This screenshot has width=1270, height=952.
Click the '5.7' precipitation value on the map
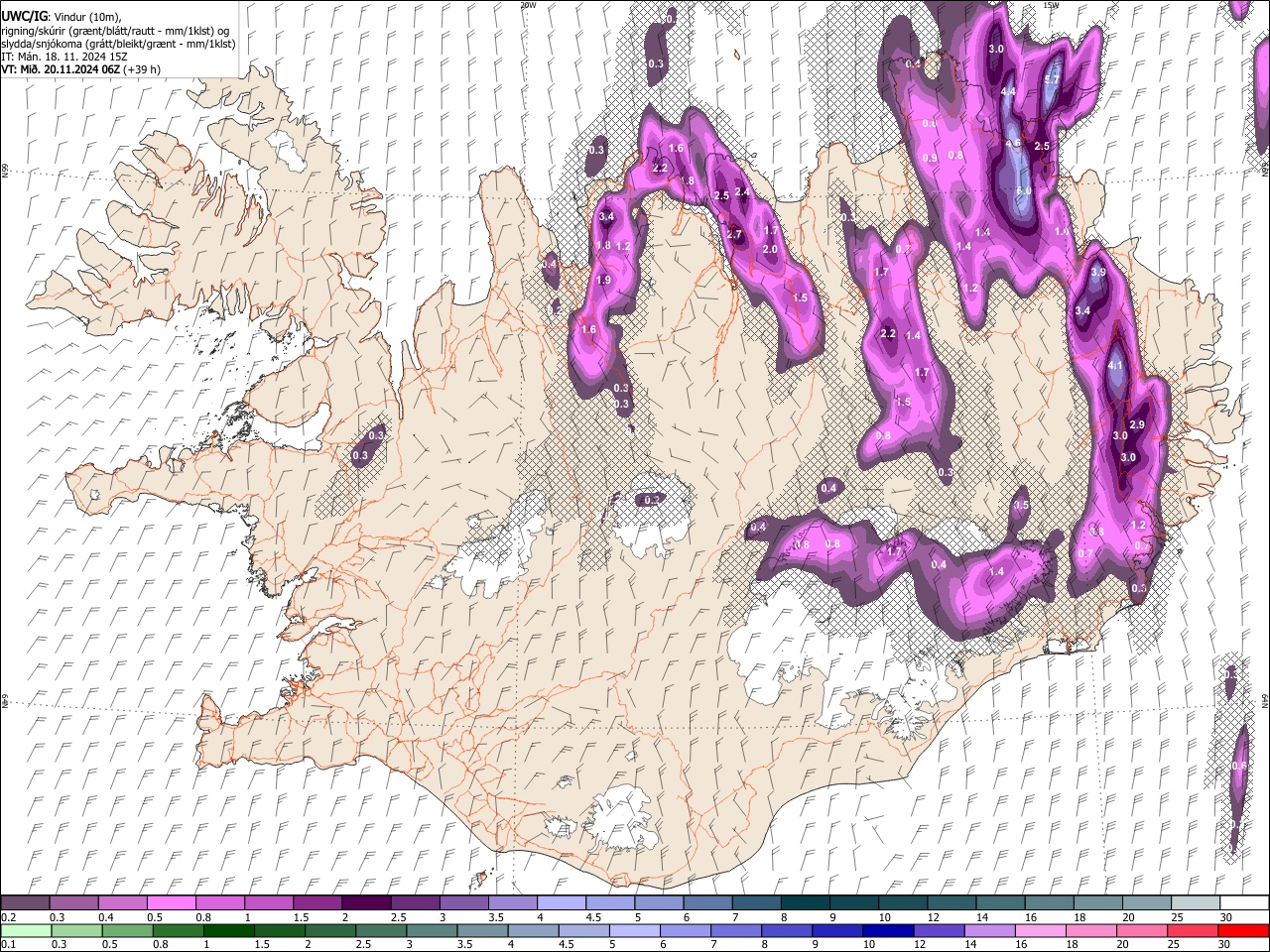(1053, 80)
